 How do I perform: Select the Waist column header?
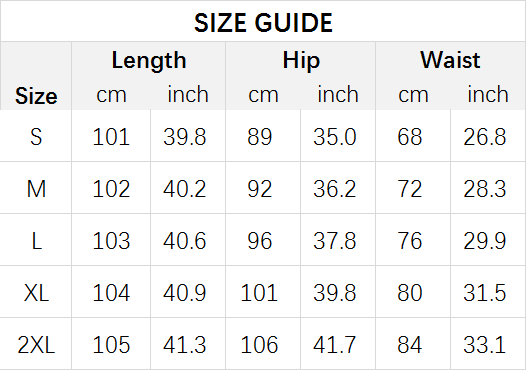tap(450, 60)
